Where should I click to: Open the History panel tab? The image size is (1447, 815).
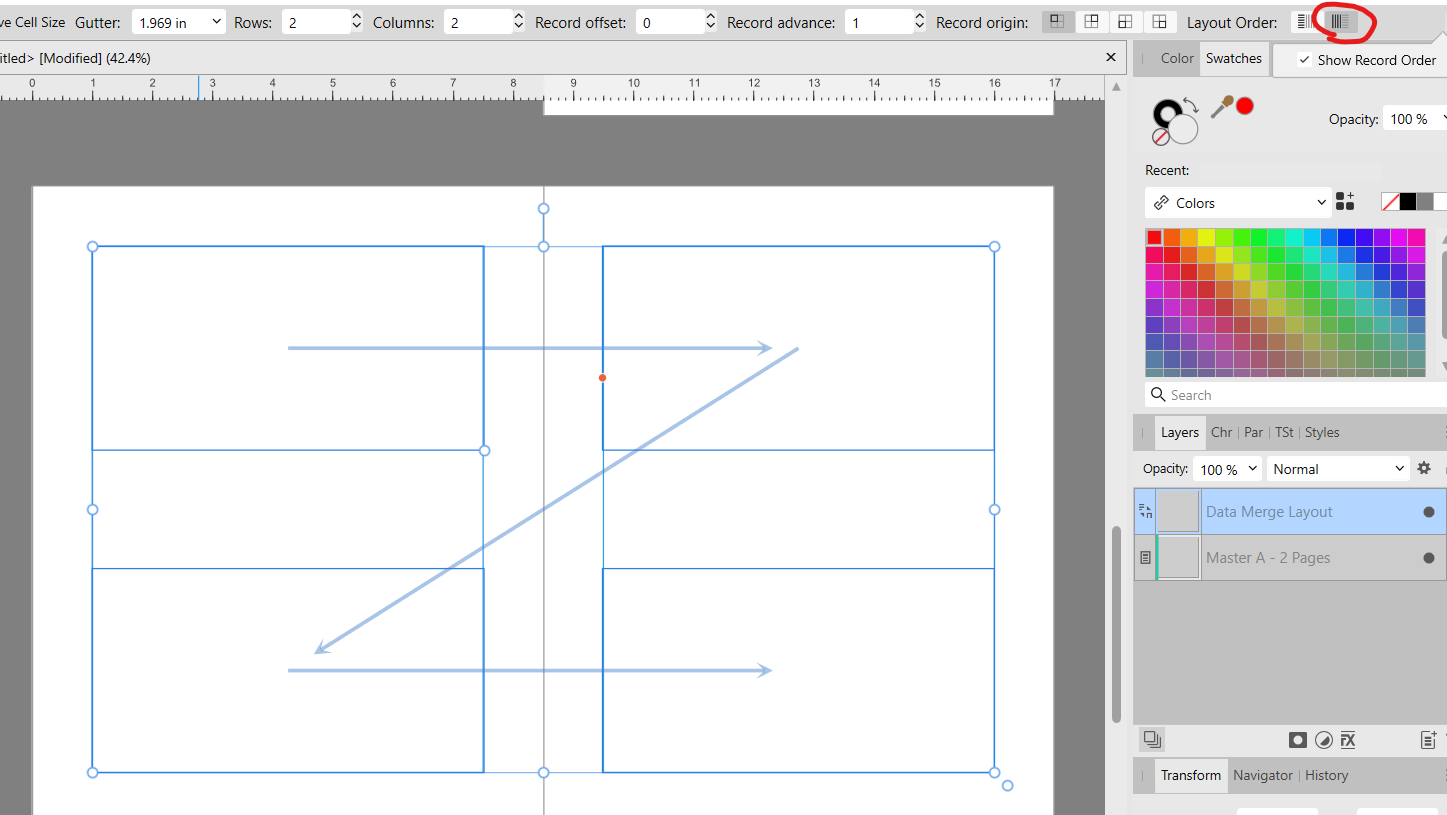point(1326,775)
